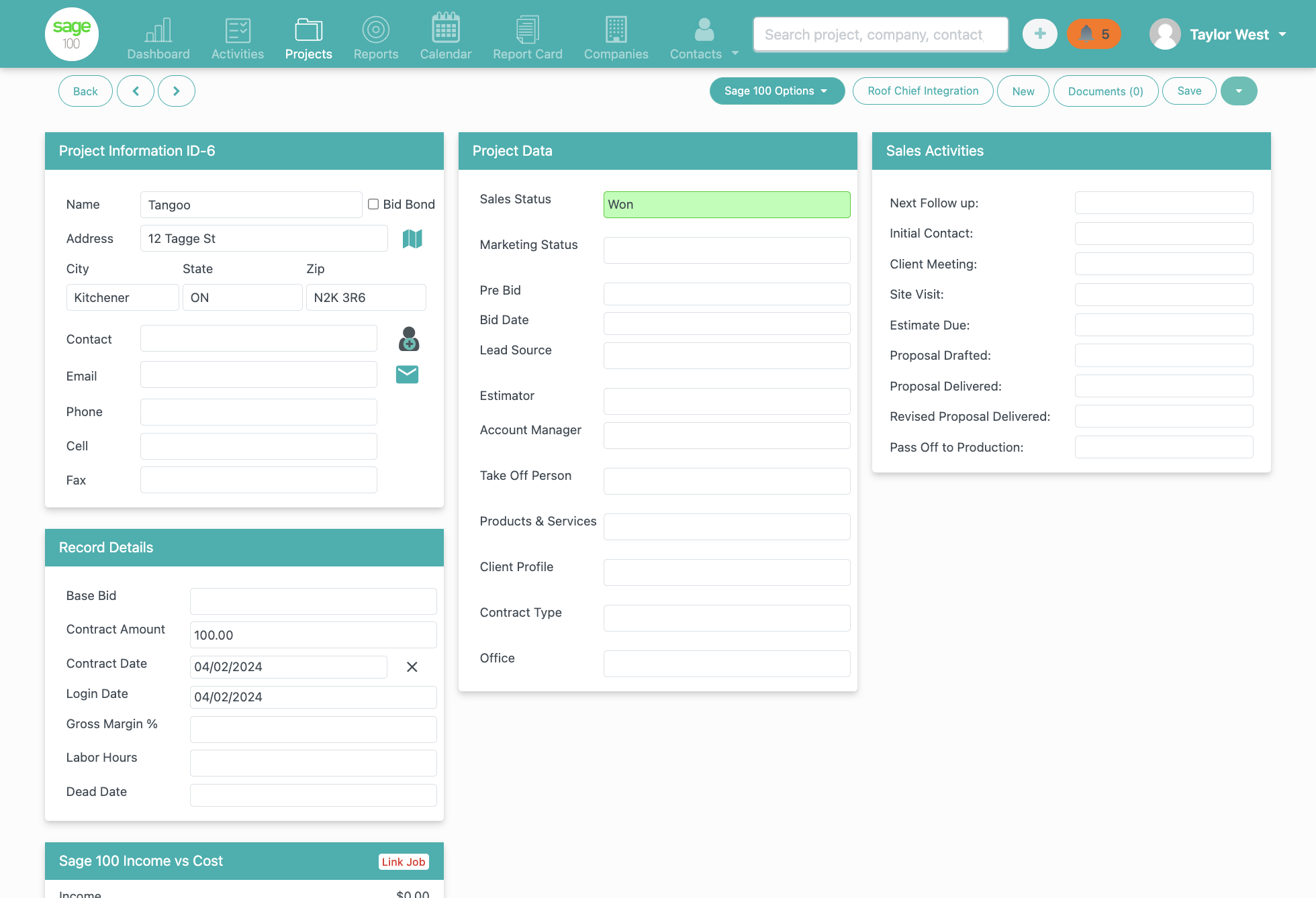The height and width of the screenshot is (898, 1316).
Task: Edit the Zip field N2K 3R6
Action: pos(366,297)
